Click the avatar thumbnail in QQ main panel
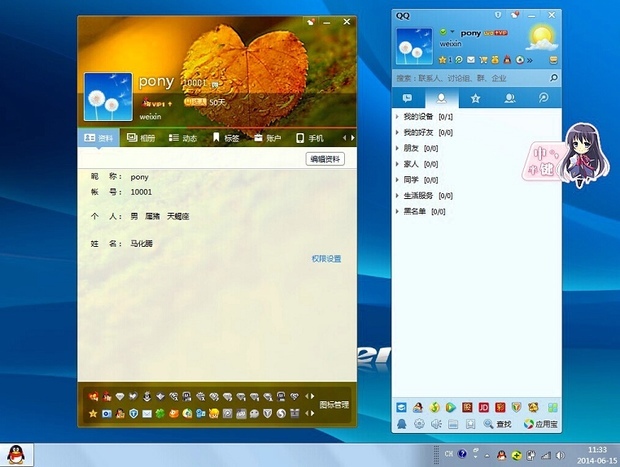Screen dimensions: 620x467 tap(414, 46)
